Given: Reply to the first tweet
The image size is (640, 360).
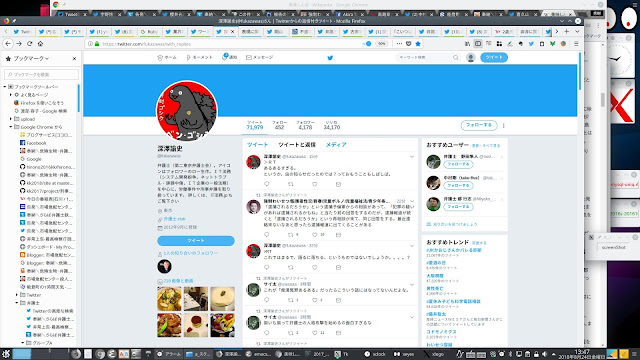Looking at the screenshot, I should 267,184.
